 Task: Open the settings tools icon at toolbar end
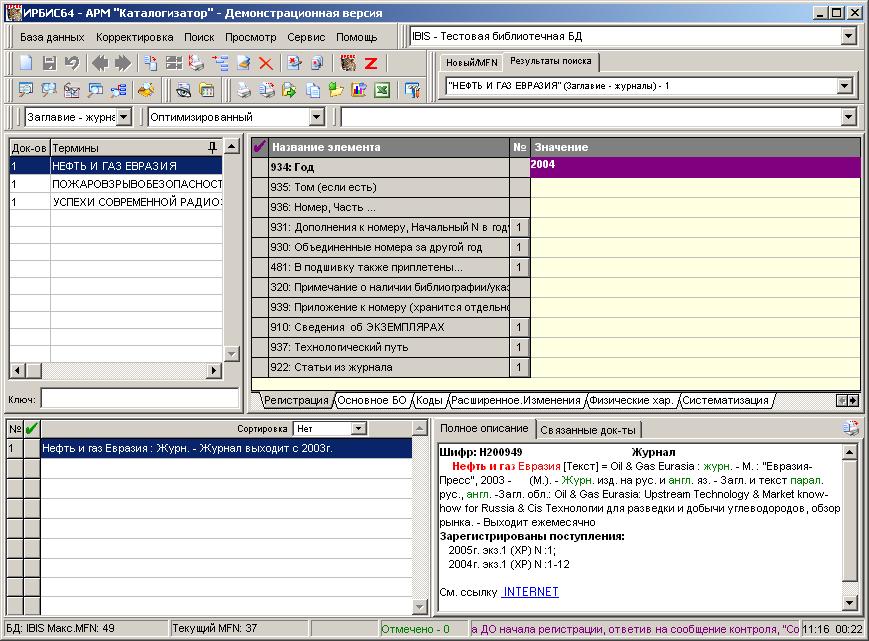pos(412,90)
